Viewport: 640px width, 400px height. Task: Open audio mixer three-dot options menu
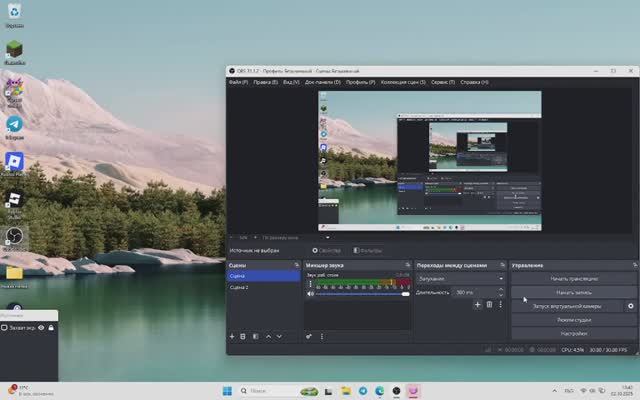(321, 336)
